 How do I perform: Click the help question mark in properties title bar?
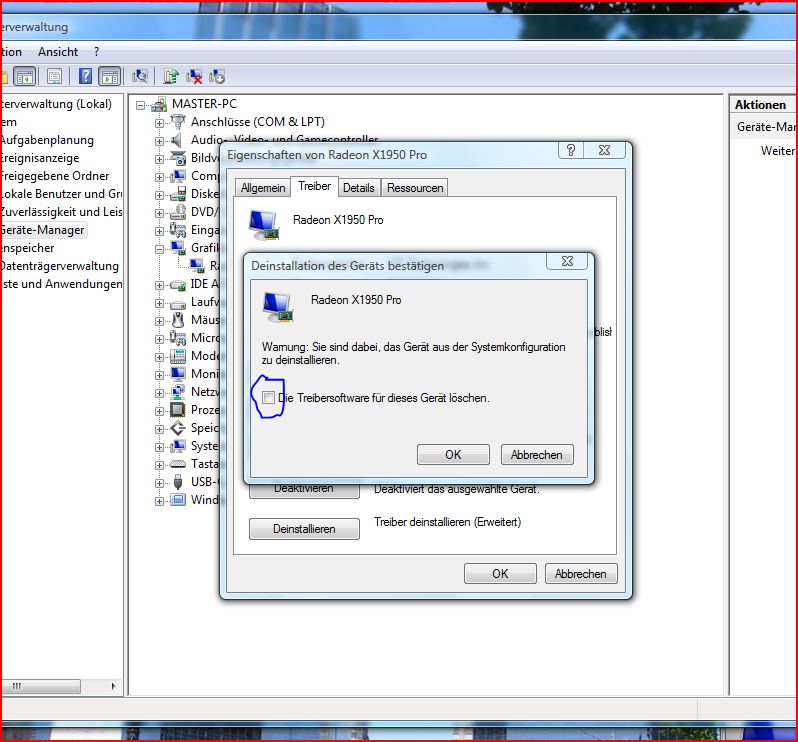click(571, 150)
